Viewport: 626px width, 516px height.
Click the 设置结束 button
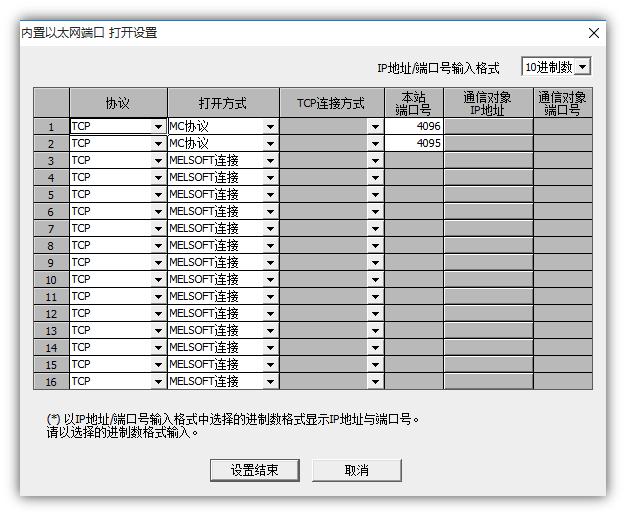(x=254, y=470)
